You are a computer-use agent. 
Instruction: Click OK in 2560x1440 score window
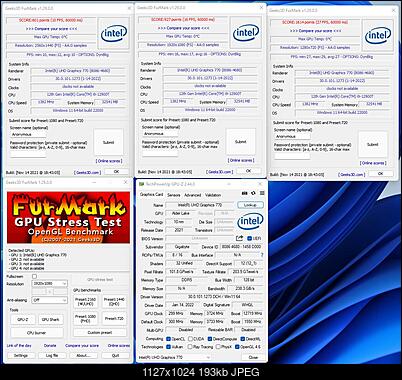tap(116, 172)
